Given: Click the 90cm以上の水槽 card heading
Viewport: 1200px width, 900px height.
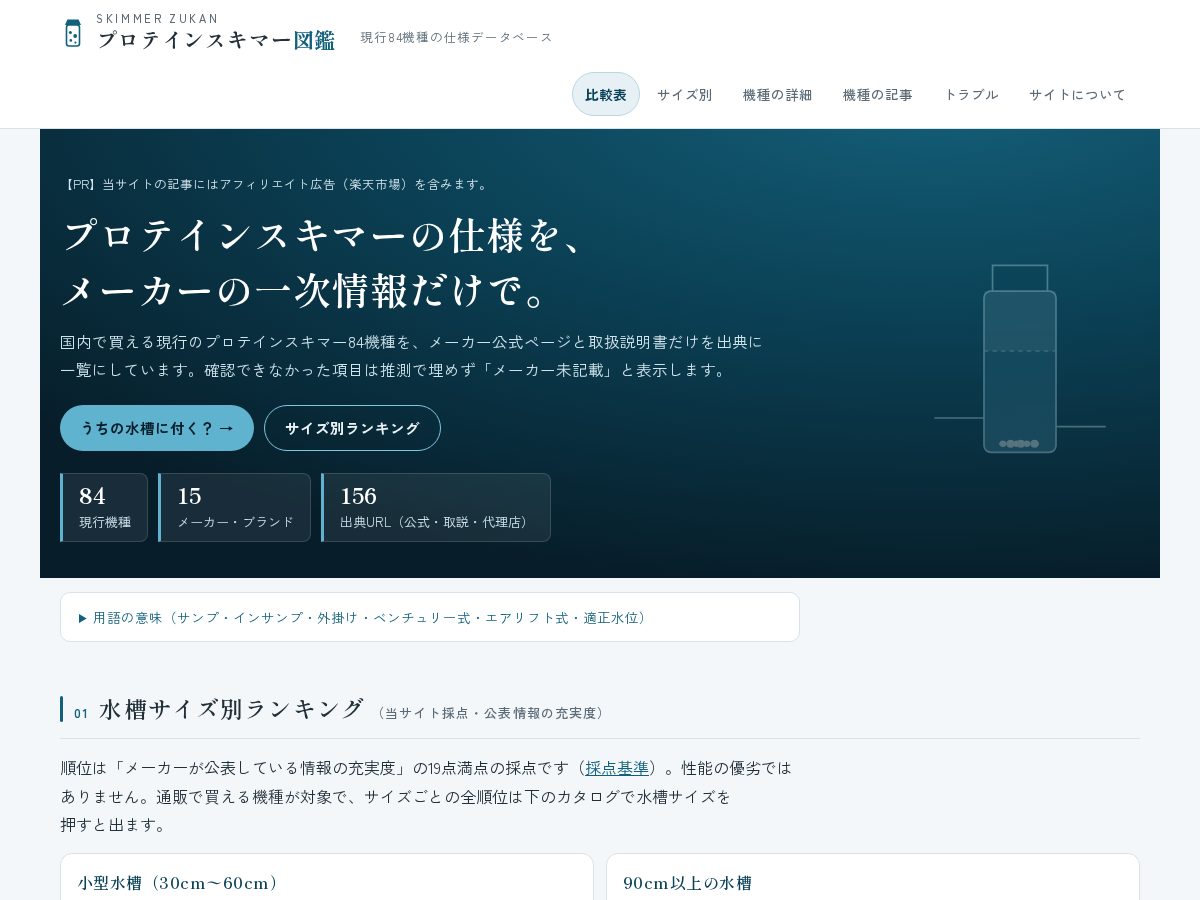Looking at the screenshot, I should (687, 883).
